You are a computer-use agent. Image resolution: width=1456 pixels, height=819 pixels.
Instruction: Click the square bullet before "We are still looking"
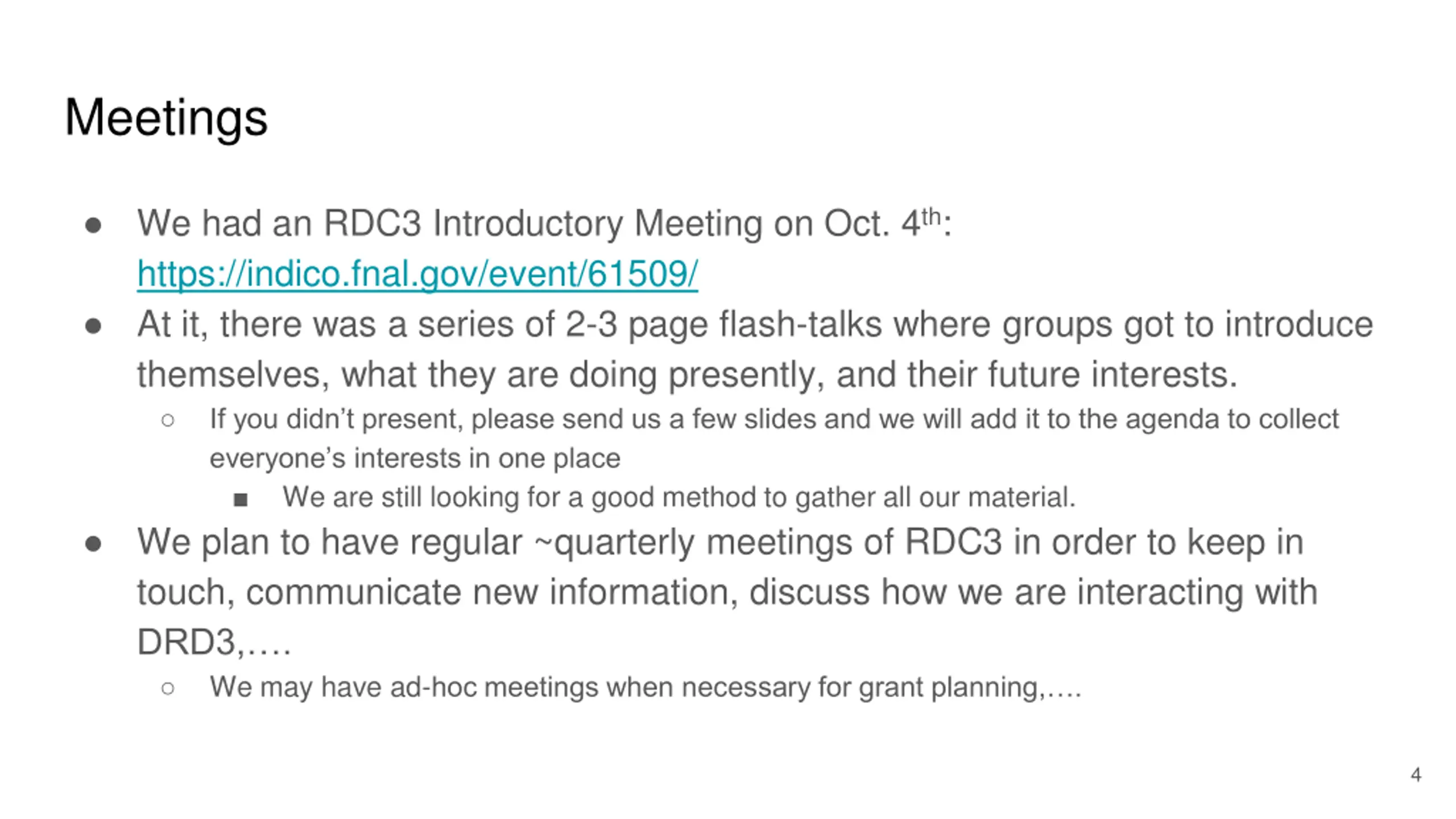tap(241, 500)
